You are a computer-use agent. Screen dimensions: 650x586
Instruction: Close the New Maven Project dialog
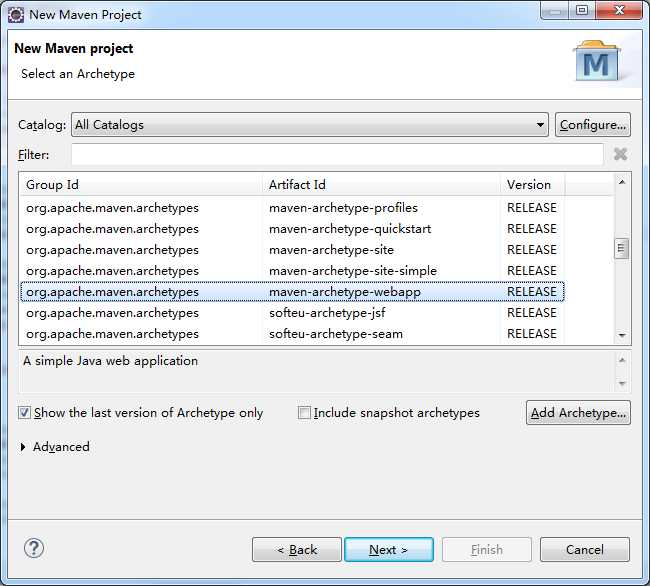[x=619, y=10]
